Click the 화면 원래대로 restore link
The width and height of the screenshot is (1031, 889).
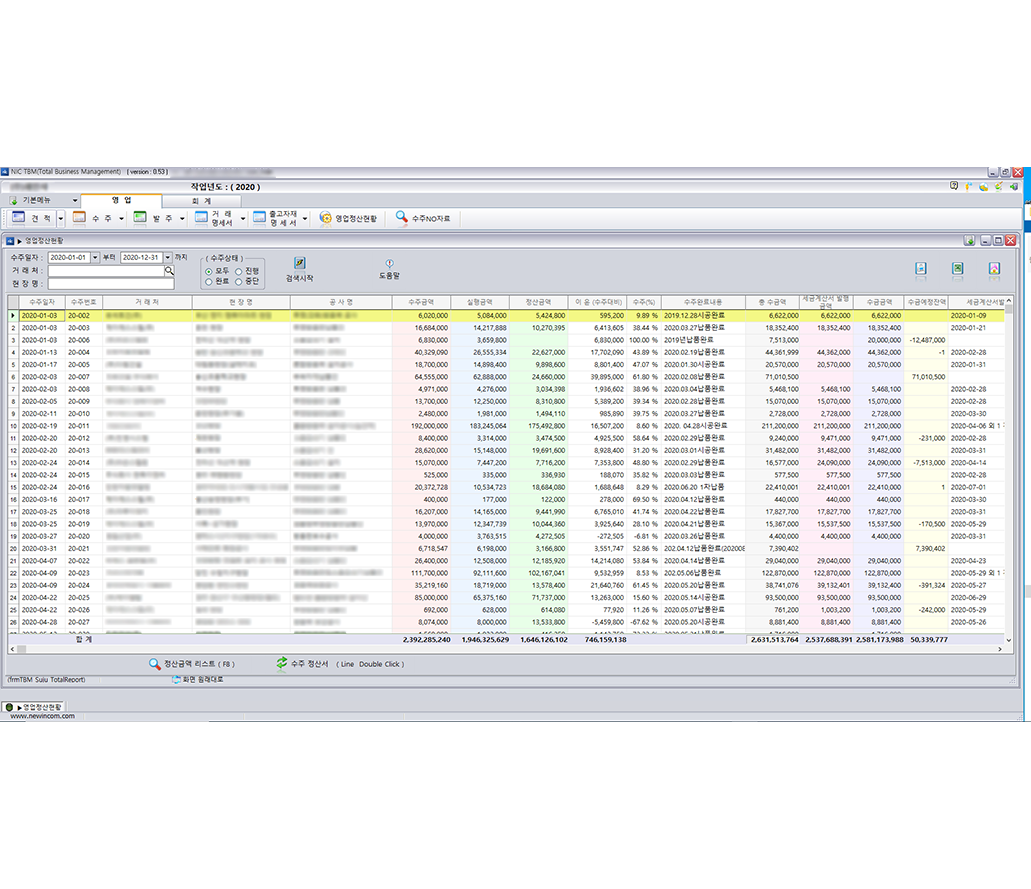[197, 680]
